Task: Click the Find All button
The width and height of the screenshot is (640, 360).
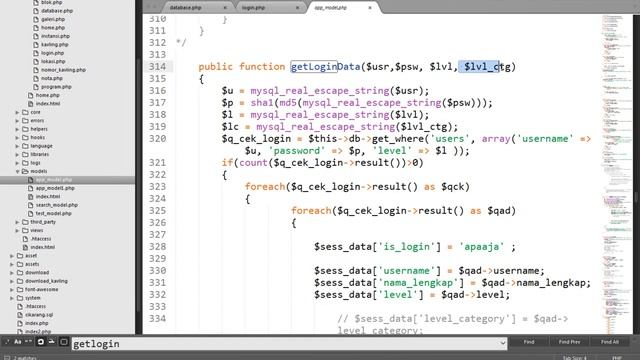Action: pos(610,342)
